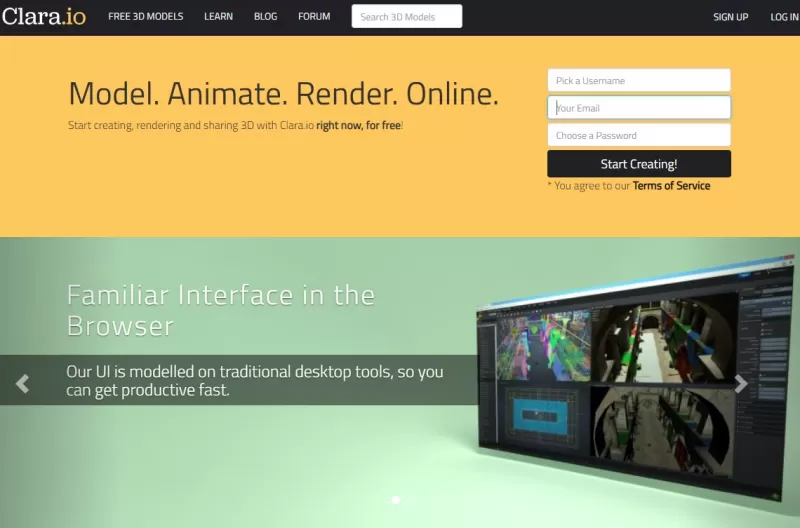Select the active carousel dot indicator

[x=396, y=499]
